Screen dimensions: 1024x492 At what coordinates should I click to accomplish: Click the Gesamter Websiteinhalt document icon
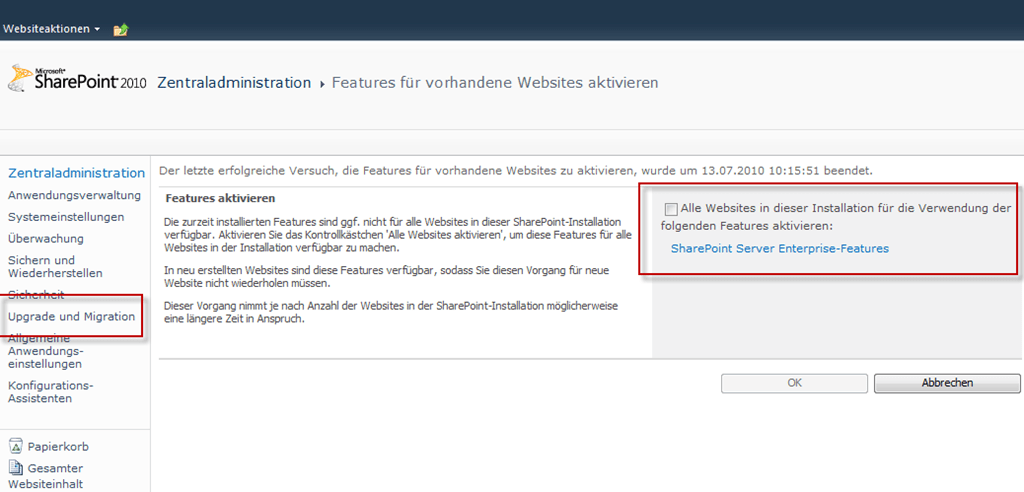(x=16, y=468)
